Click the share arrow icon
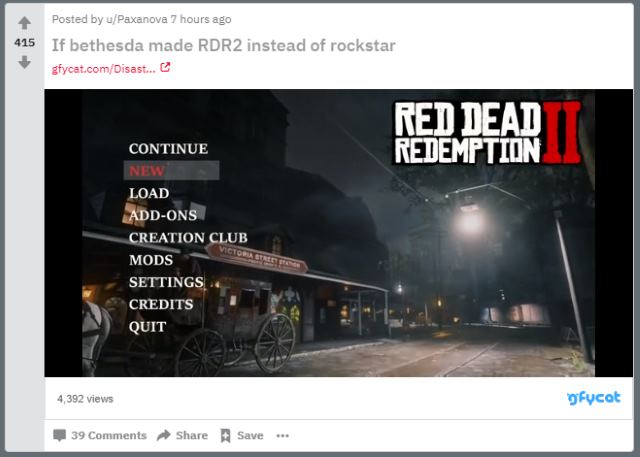The width and height of the screenshot is (640, 457). pos(164,435)
